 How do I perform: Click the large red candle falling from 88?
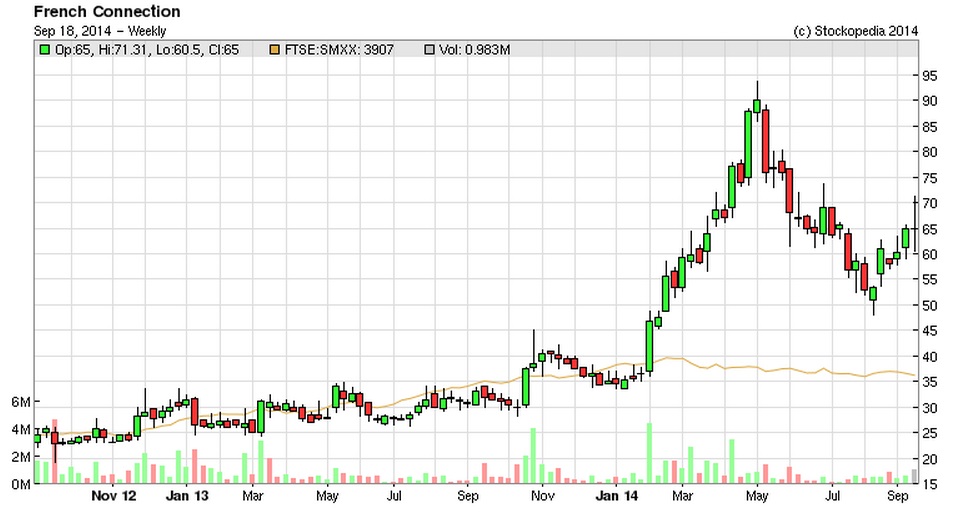[x=765, y=141]
